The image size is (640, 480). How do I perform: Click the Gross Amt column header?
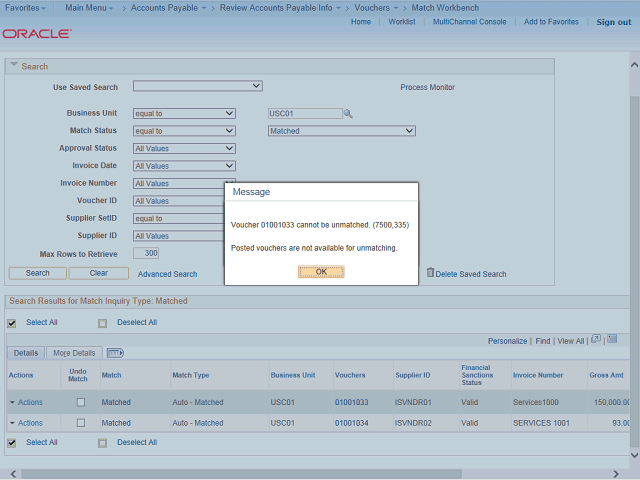coord(606,375)
